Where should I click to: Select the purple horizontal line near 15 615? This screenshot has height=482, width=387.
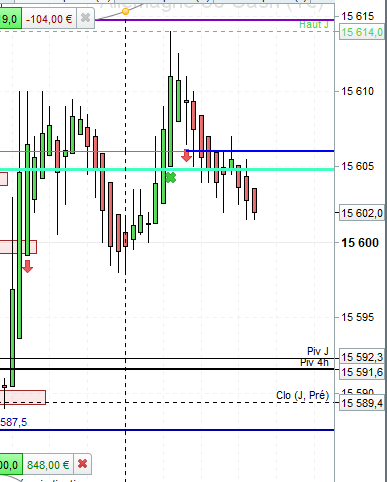[214, 20]
